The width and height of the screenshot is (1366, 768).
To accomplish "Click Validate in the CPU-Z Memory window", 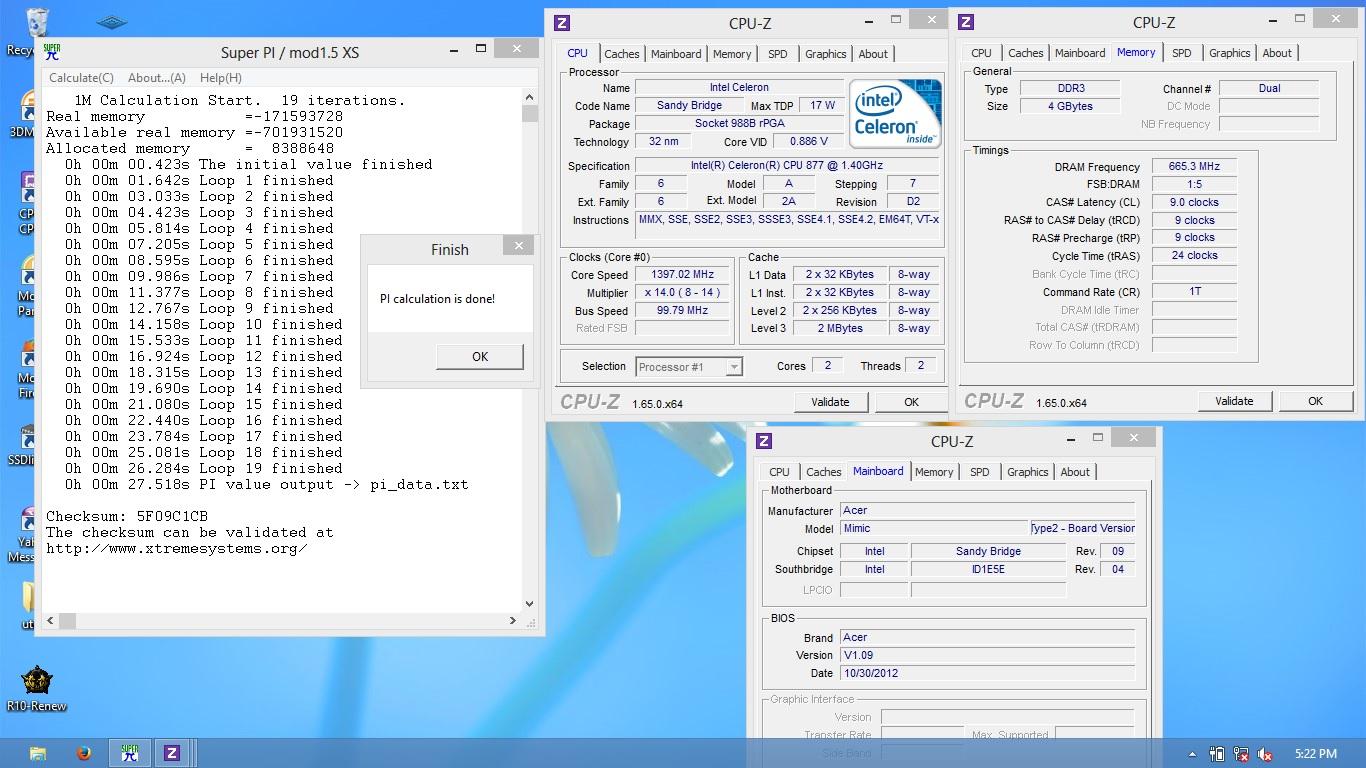I will click(x=1234, y=401).
